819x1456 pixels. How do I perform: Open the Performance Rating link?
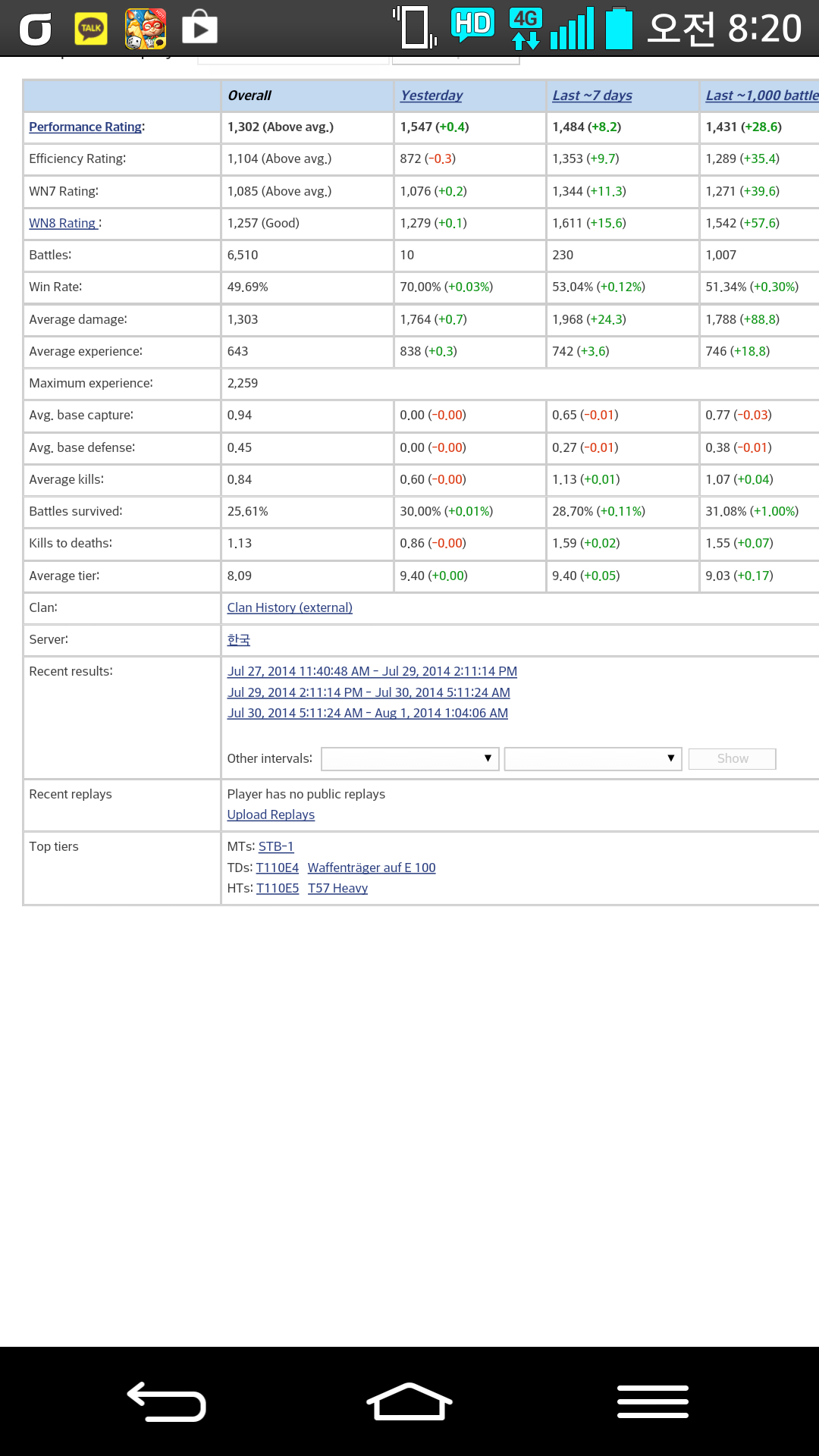click(85, 127)
